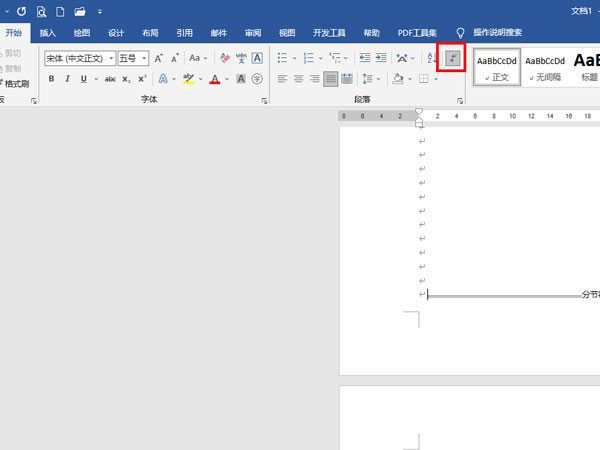Open the font size dropdown
Viewport: 600px width, 450px height.
[x=132, y=59]
